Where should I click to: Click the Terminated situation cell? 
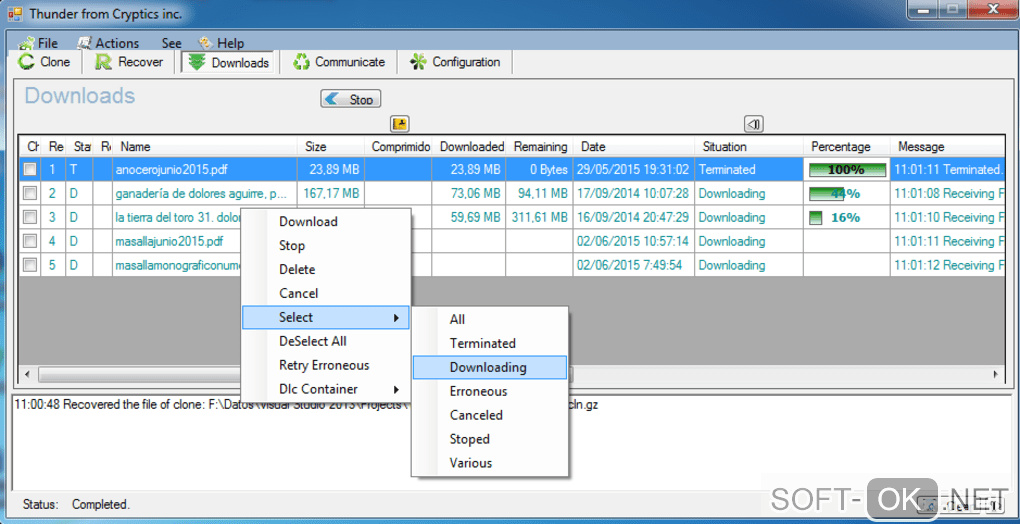pyautogui.click(x=749, y=170)
